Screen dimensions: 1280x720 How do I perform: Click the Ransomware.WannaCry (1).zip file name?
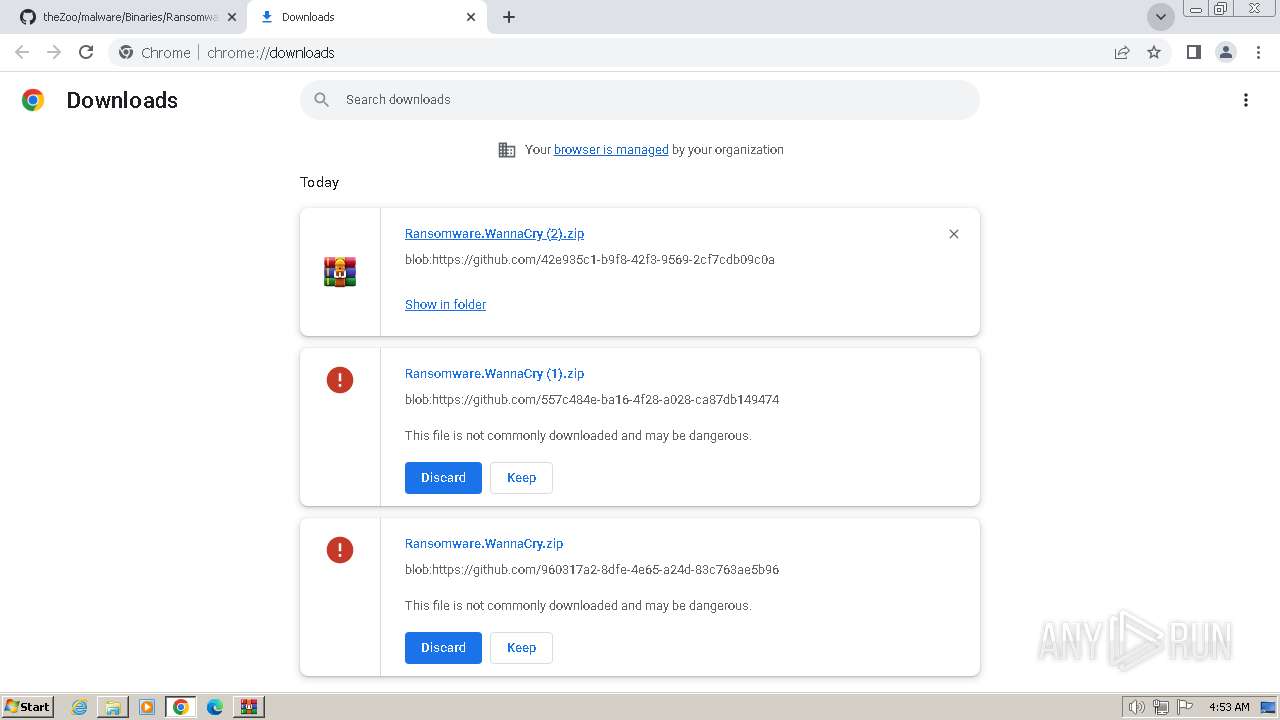tap(494, 373)
